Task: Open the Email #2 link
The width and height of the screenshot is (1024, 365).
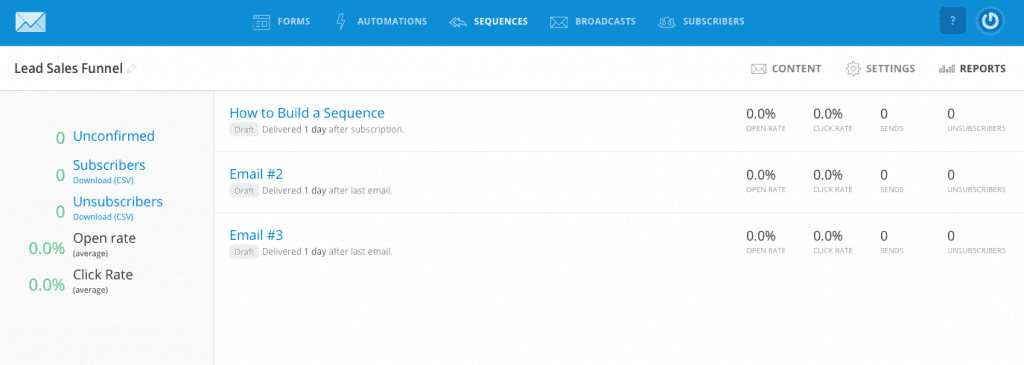Action: coord(256,174)
